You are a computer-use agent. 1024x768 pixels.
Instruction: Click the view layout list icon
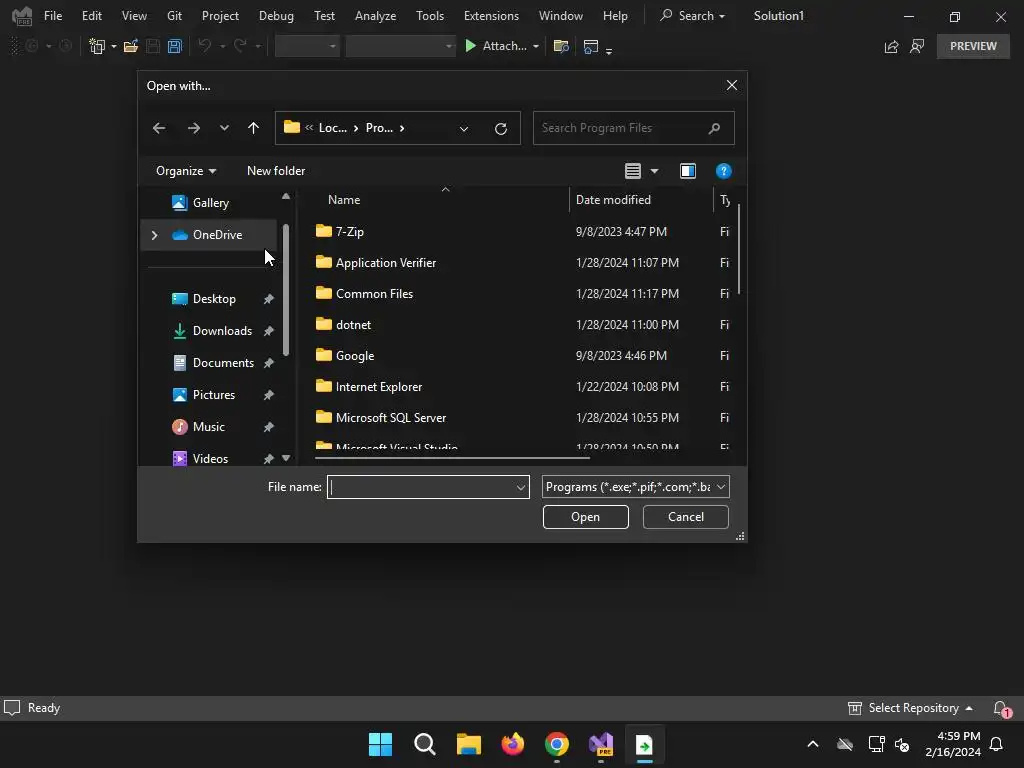pos(633,171)
